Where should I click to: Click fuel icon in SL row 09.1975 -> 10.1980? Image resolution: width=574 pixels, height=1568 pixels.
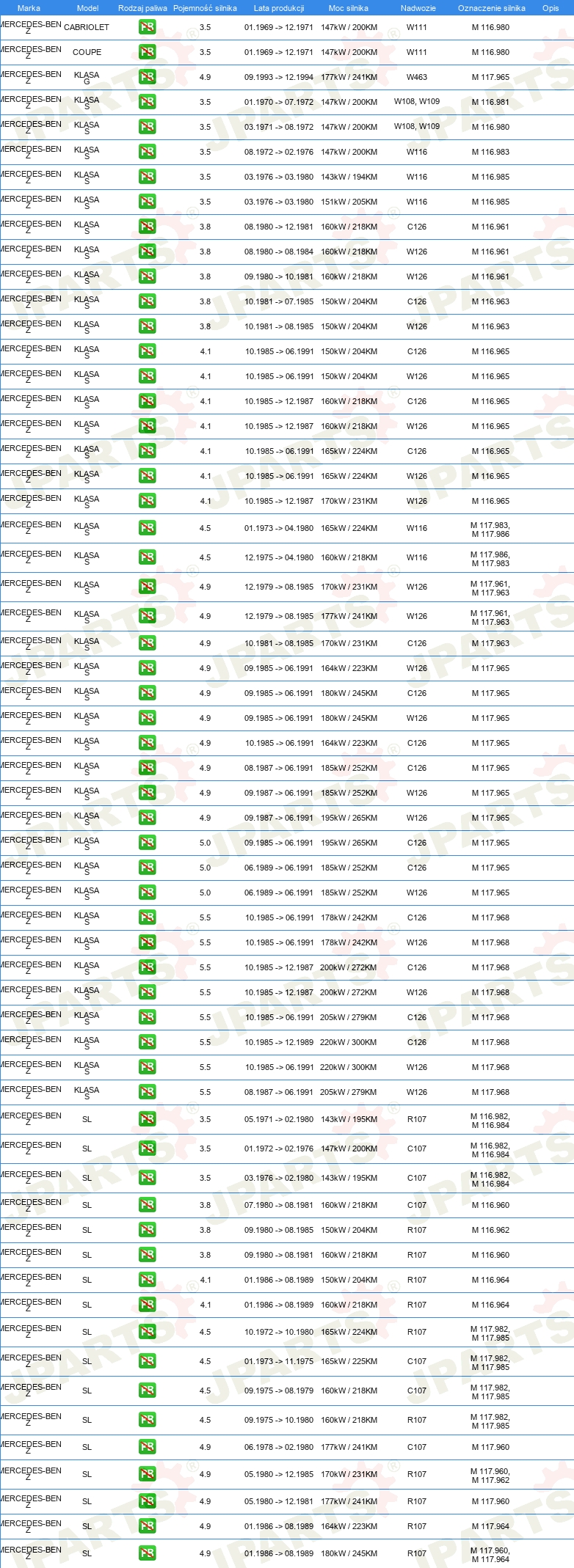[x=148, y=1420]
